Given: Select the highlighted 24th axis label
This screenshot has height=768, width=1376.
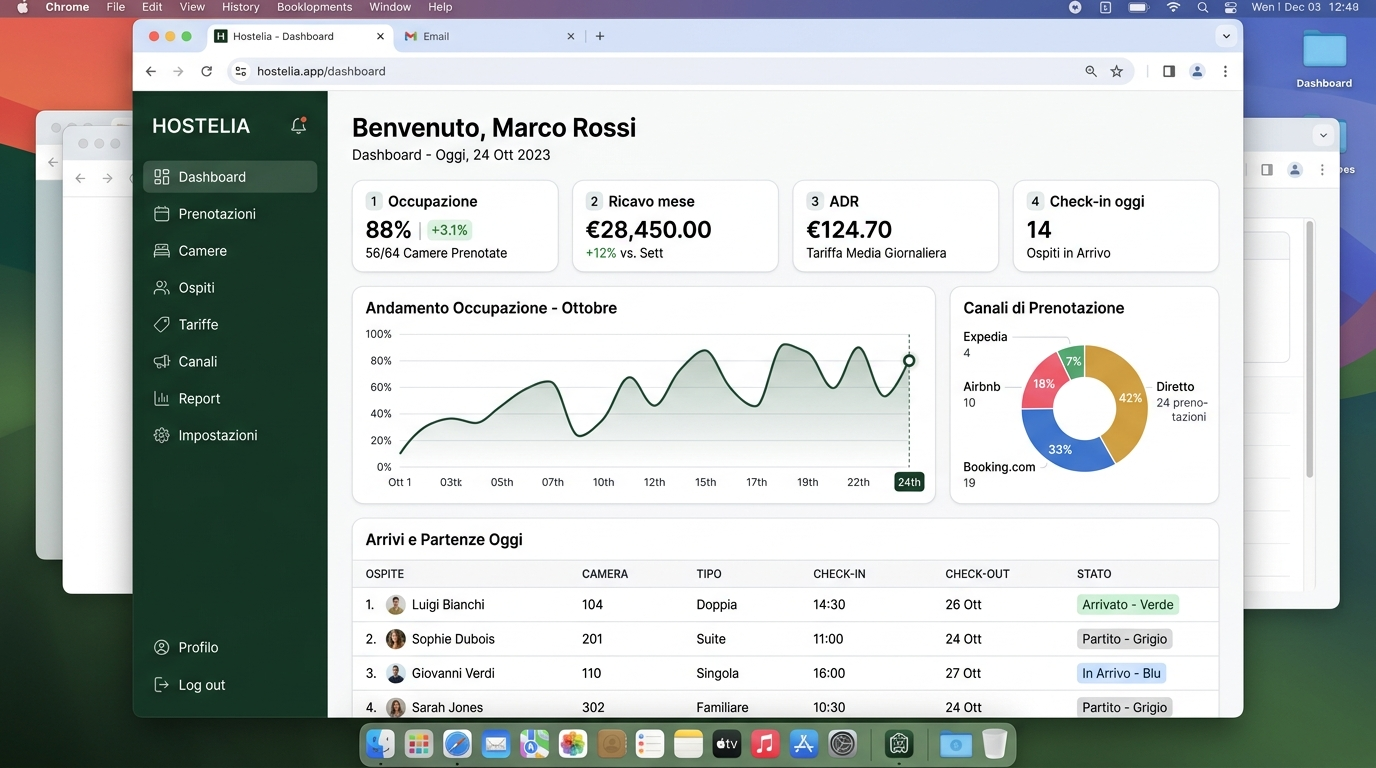Looking at the screenshot, I should 909,482.
